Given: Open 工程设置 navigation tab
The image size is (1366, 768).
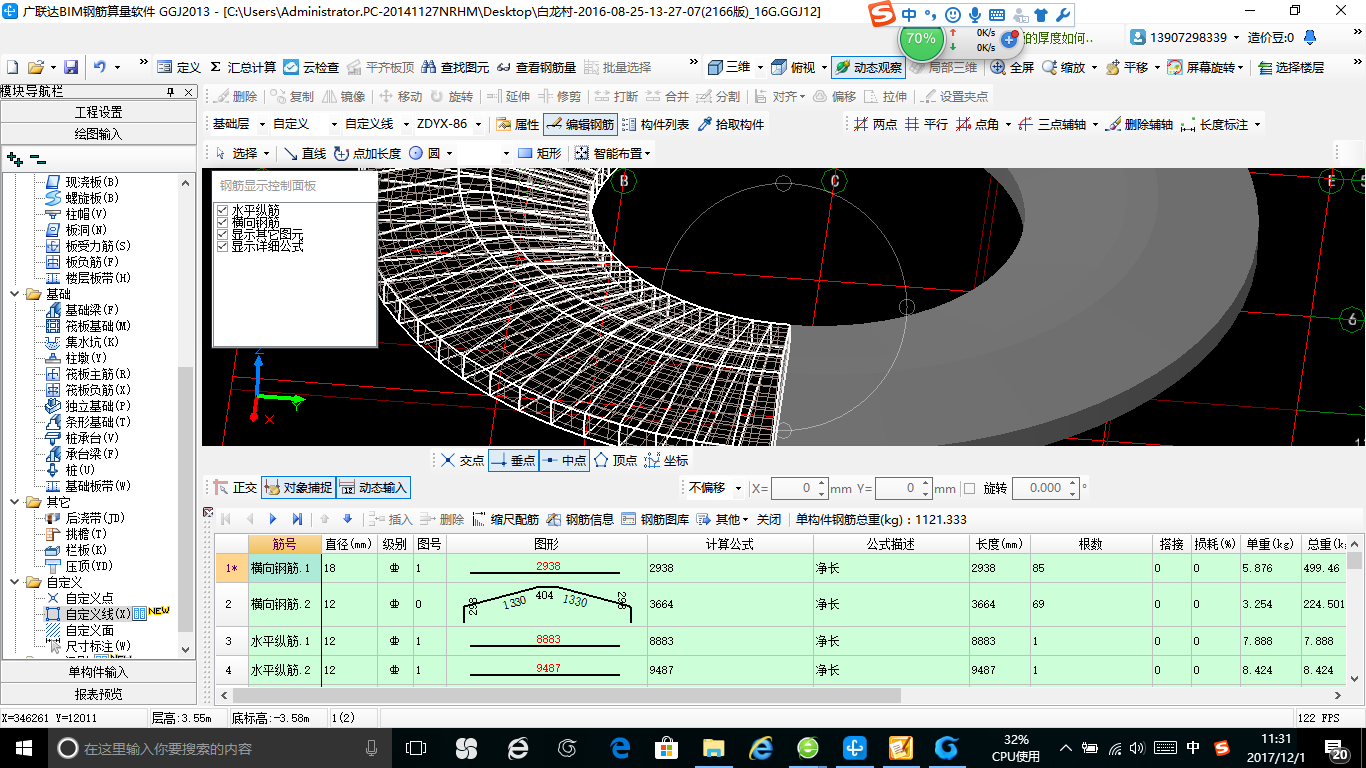Looking at the screenshot, I should (99, 112).
